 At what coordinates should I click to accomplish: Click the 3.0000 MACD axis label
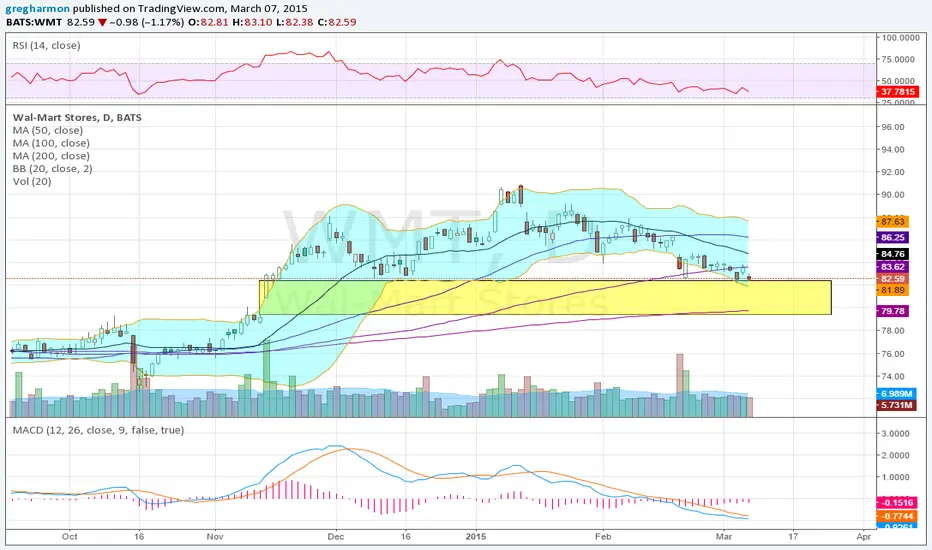(x=896, y=433)
